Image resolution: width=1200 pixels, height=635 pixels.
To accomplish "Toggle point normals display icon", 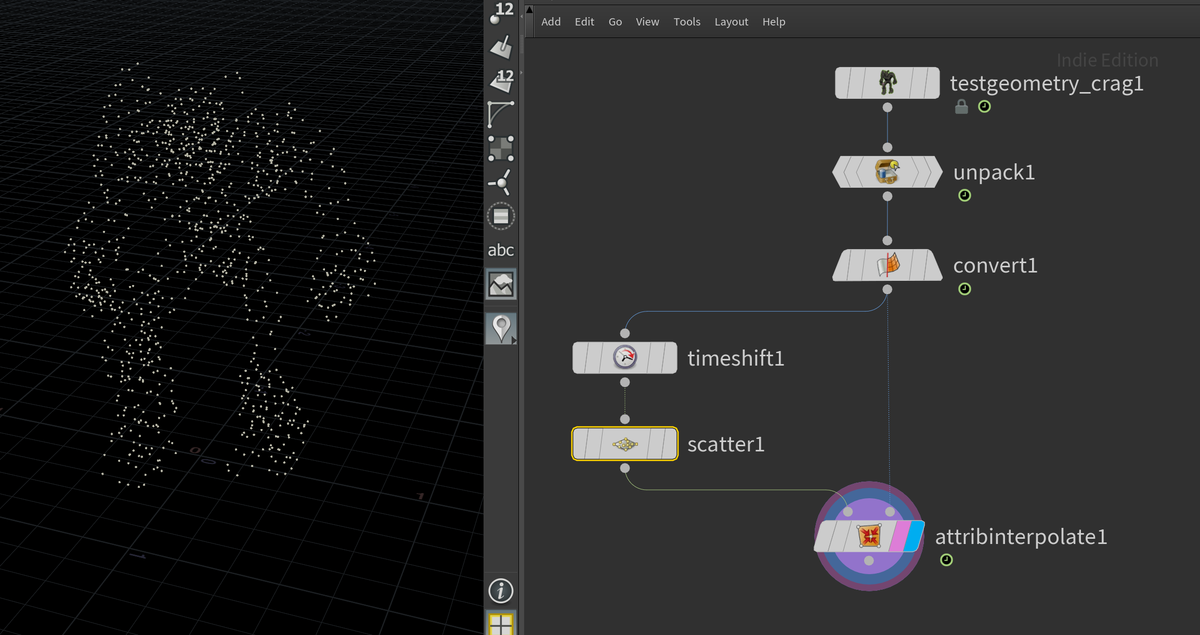I will coord(501,182).
